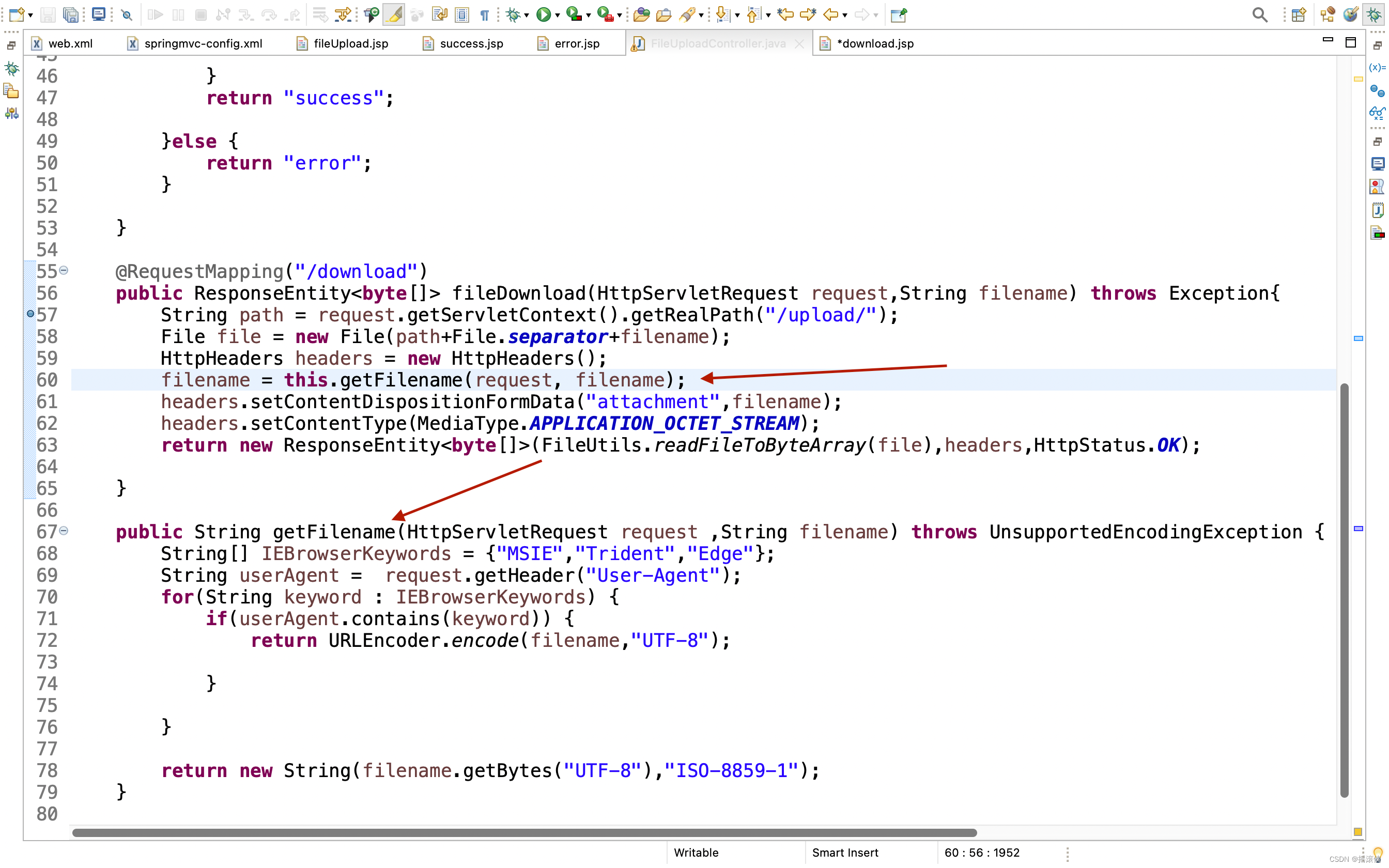Click the Debug view icon in left sidebar
This screenshot has width=1389, height=868.
11,69
